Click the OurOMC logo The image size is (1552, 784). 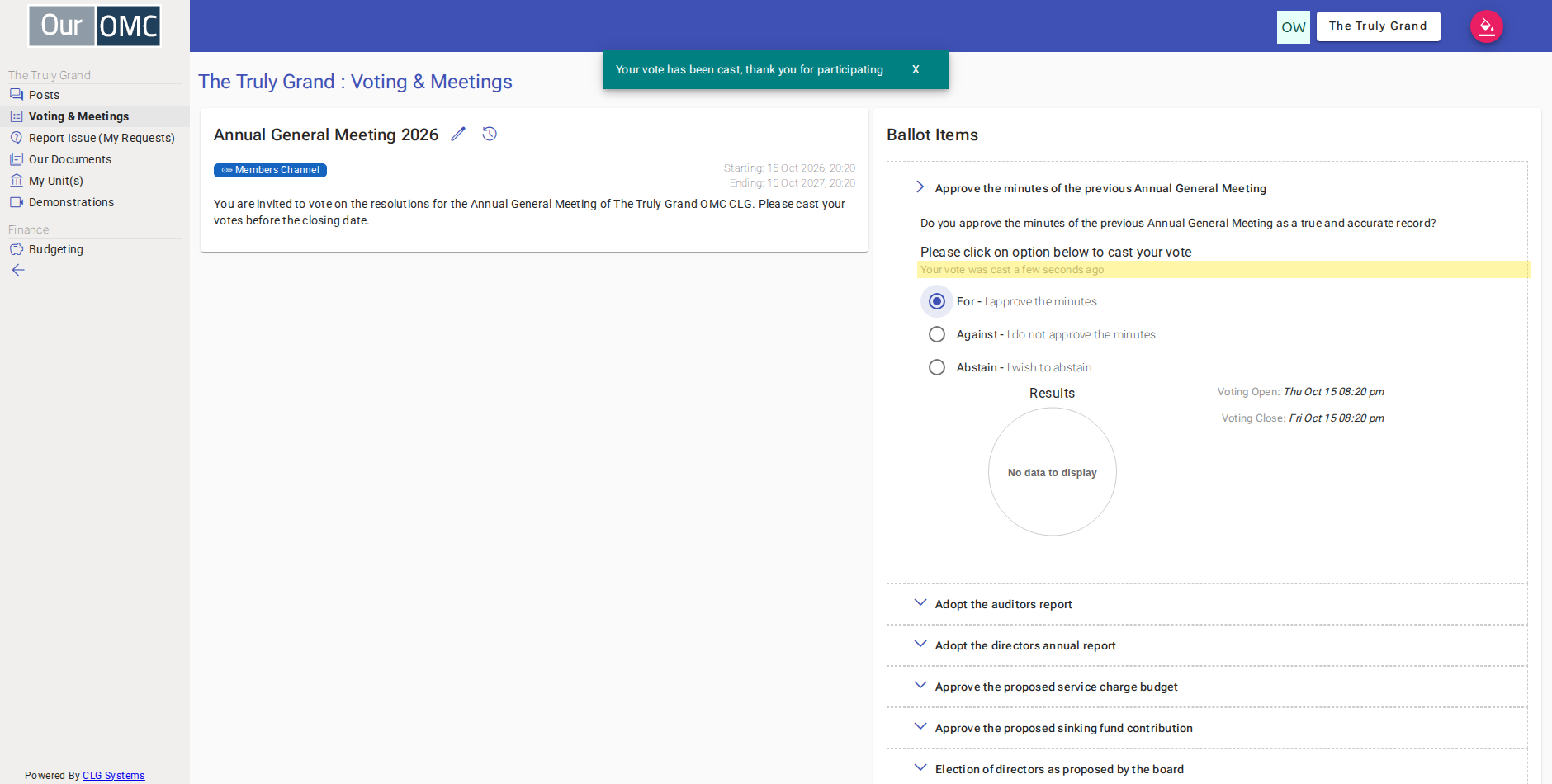(x=95, y=26)
